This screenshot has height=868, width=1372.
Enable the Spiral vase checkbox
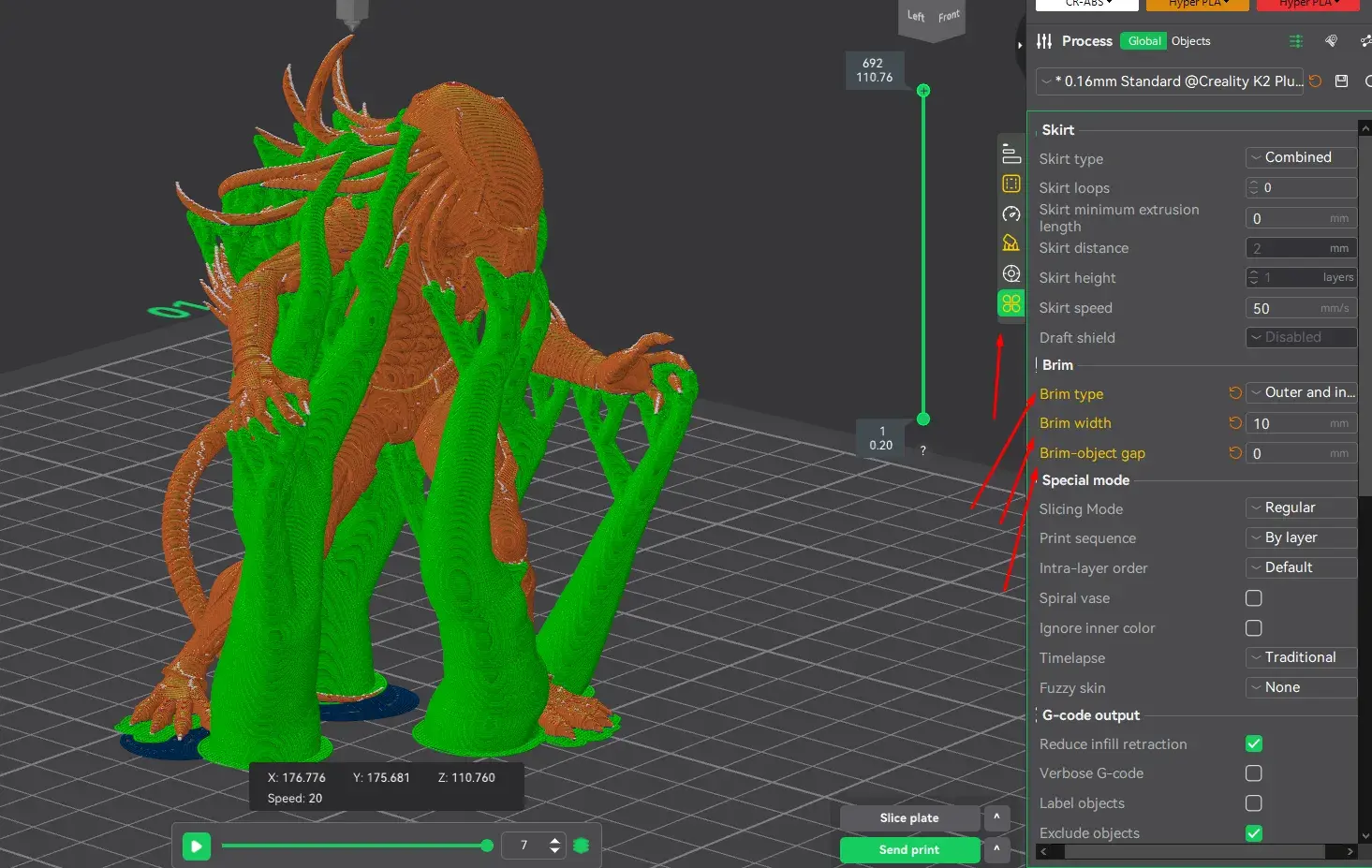[x=1254, y=598]
